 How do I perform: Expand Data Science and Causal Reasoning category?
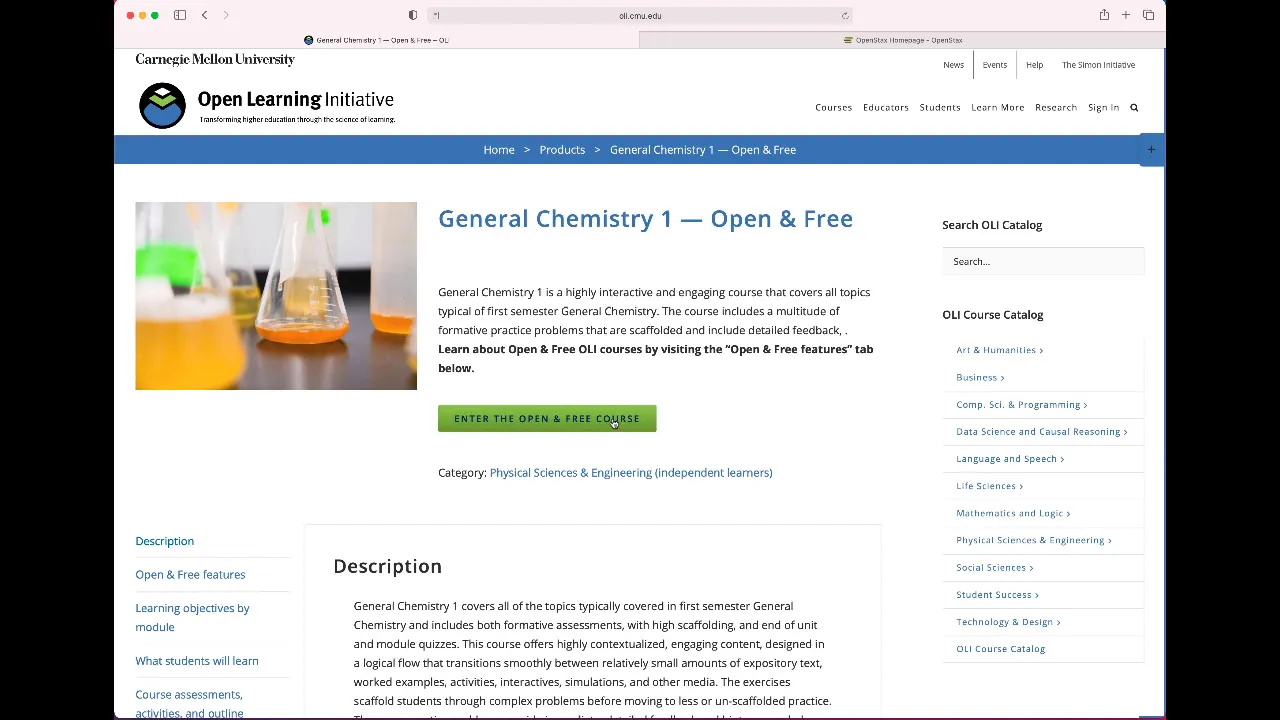point(1041,432)
